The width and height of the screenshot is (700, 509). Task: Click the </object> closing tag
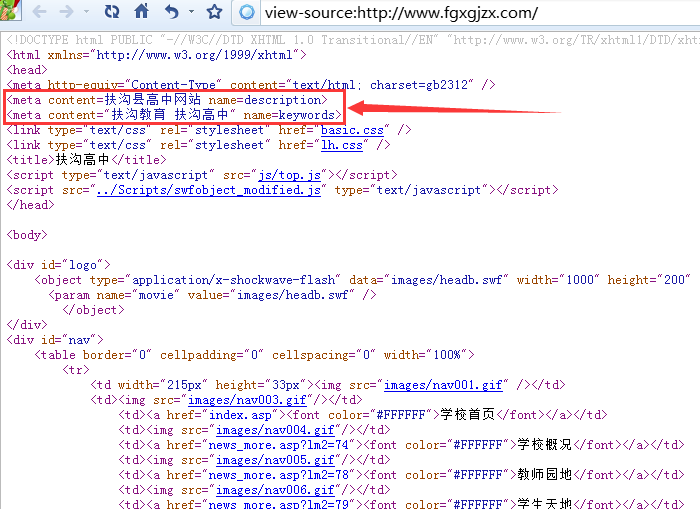click(x=93, y=310)
